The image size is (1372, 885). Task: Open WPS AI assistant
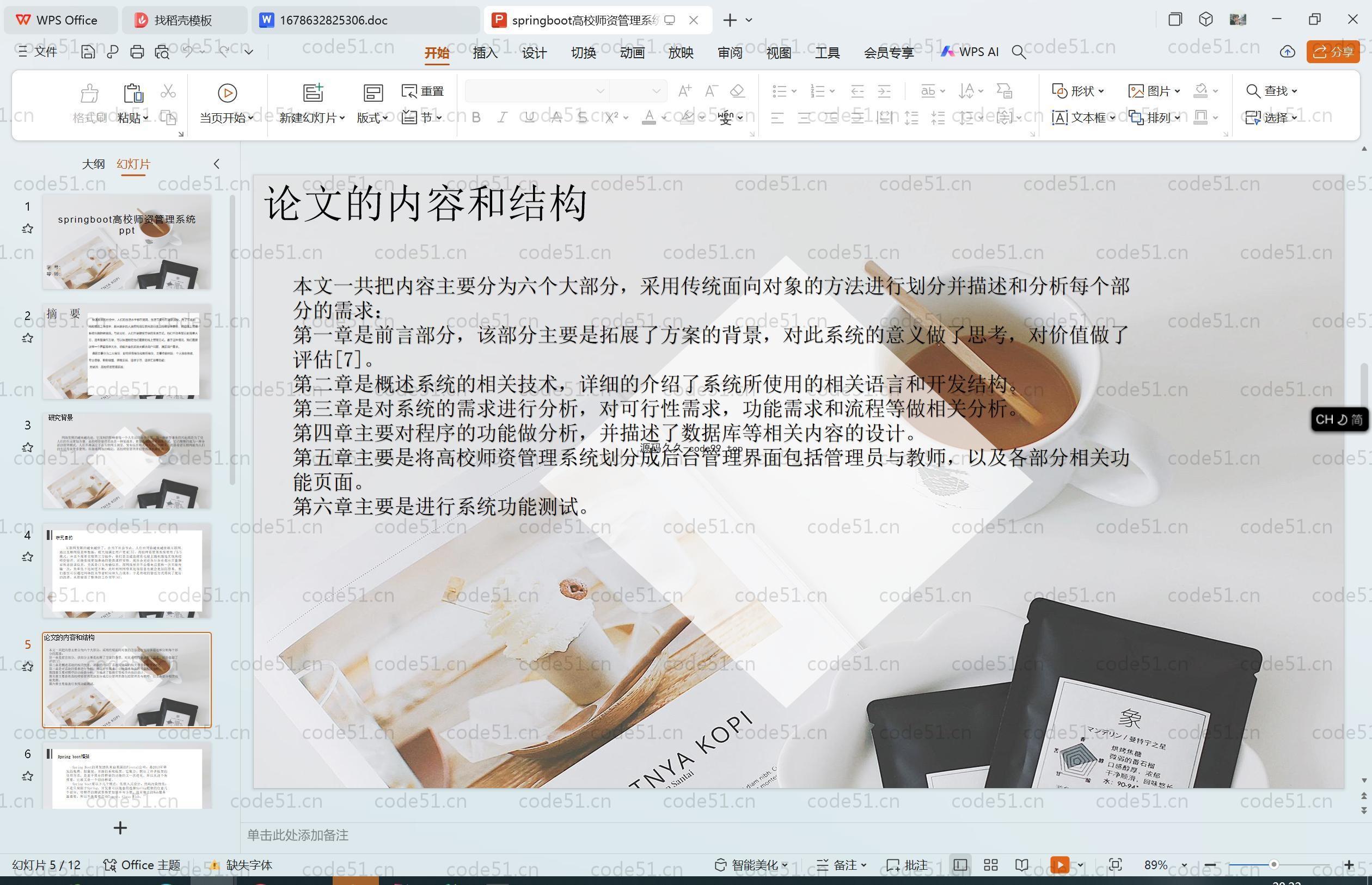pyautogui.click(x=970, y=52)
